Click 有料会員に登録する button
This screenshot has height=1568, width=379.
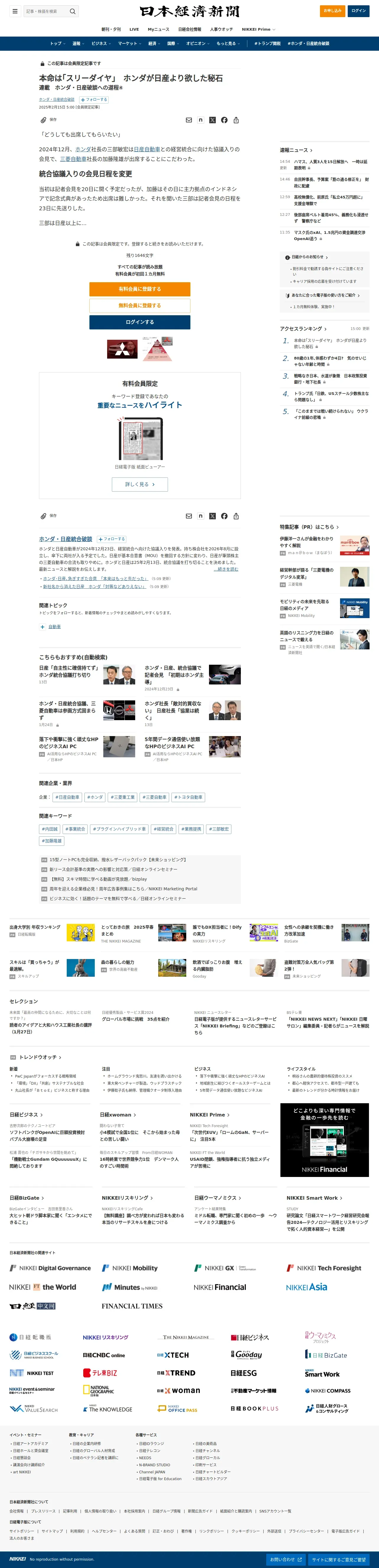[140, 289]
